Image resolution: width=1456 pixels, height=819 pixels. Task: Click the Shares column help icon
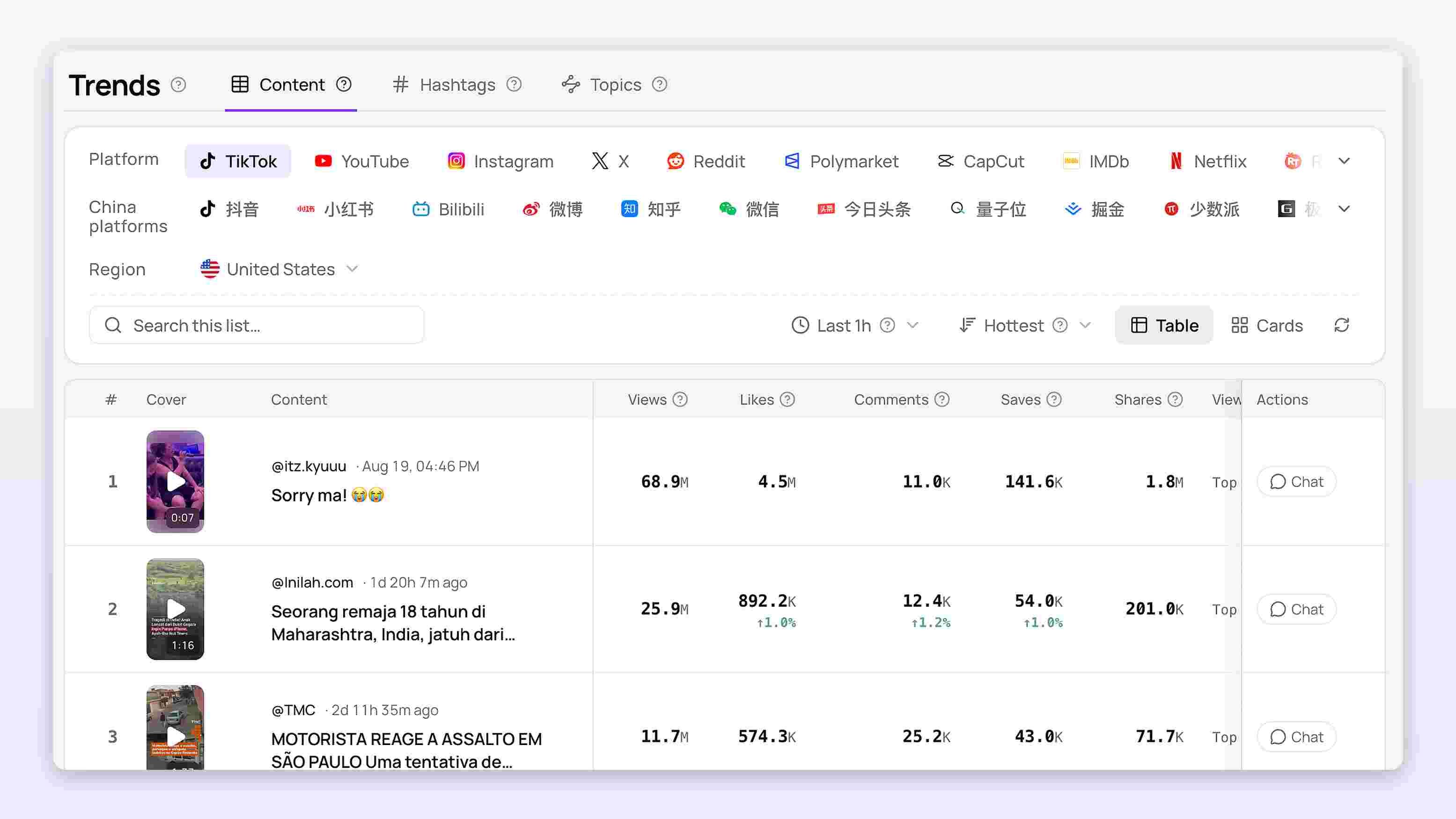[1175, 399]
